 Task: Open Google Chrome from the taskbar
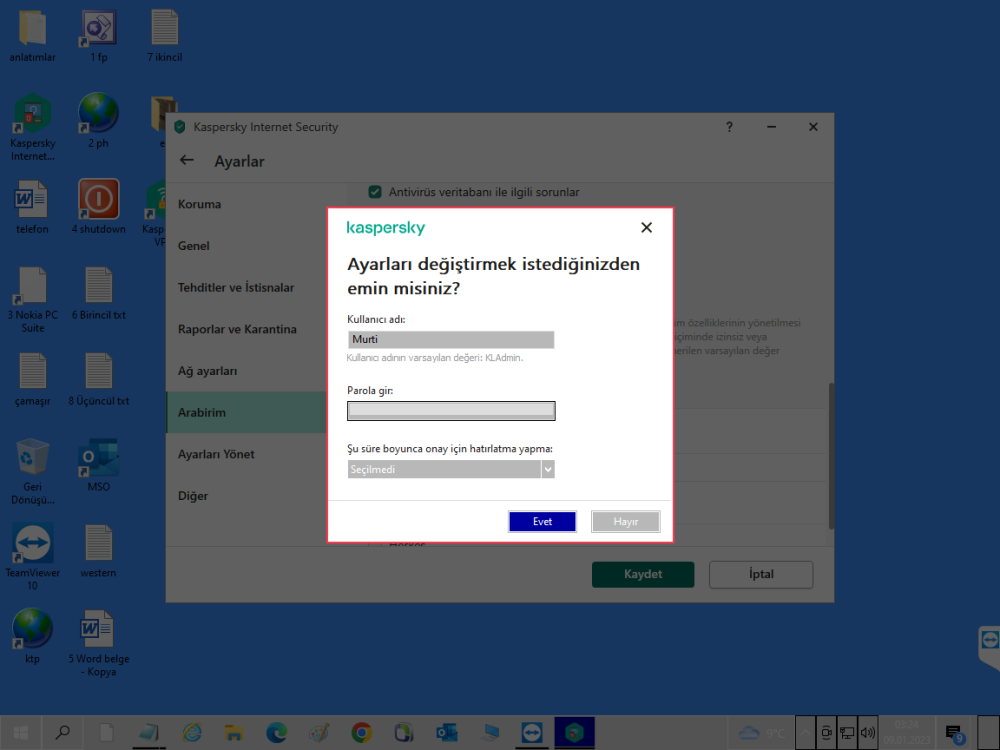pyautogui.click(x=362, y=733)
